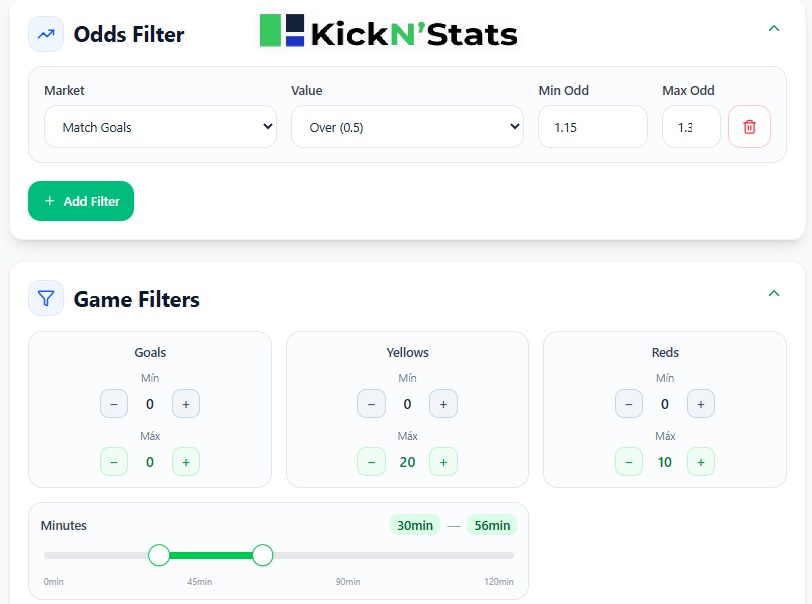Collapse the Odds Filter section
Viewport: 812px width, 604px height.
(x=774, y=29)
